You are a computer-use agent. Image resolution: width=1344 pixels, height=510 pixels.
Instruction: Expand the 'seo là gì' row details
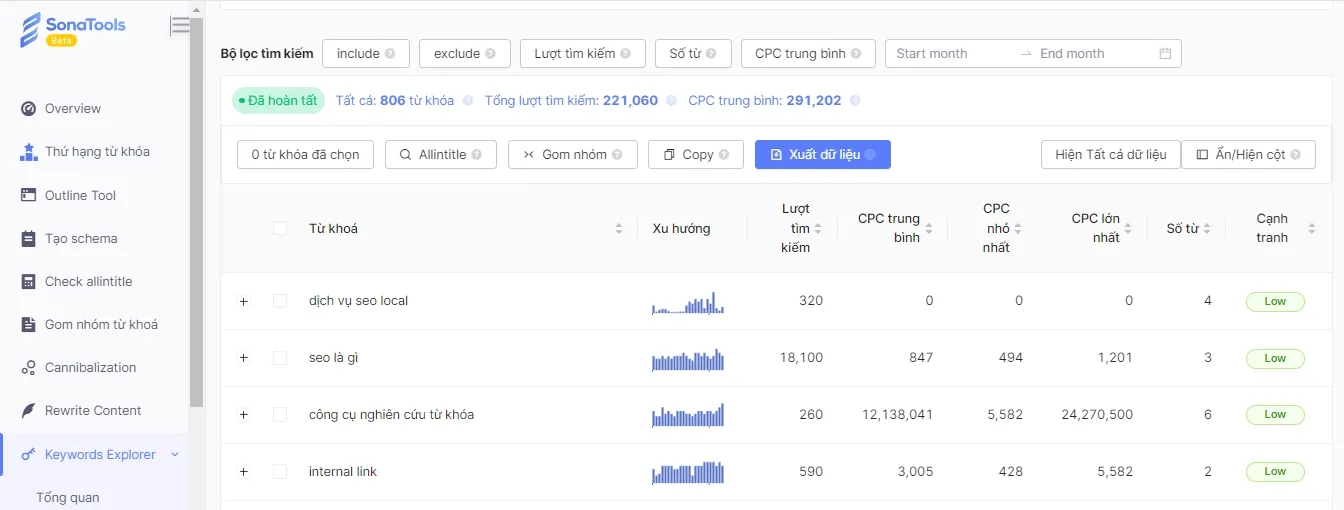pos(243,358)
